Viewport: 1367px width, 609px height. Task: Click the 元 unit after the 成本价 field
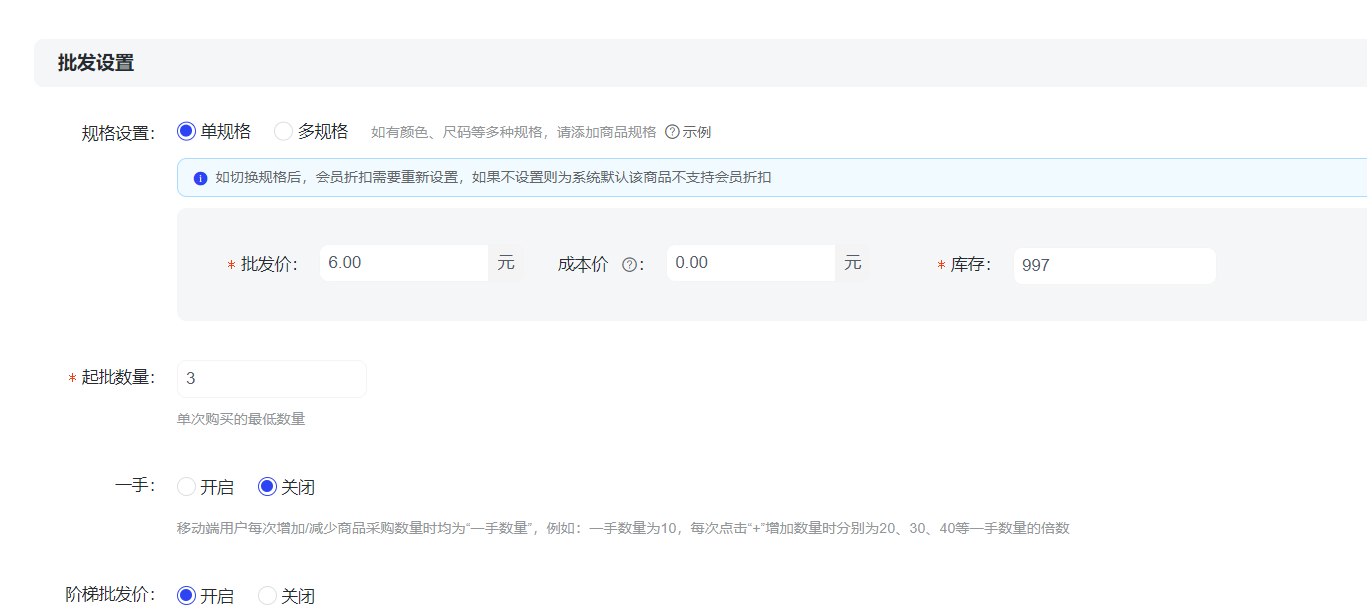pos(852,263)
